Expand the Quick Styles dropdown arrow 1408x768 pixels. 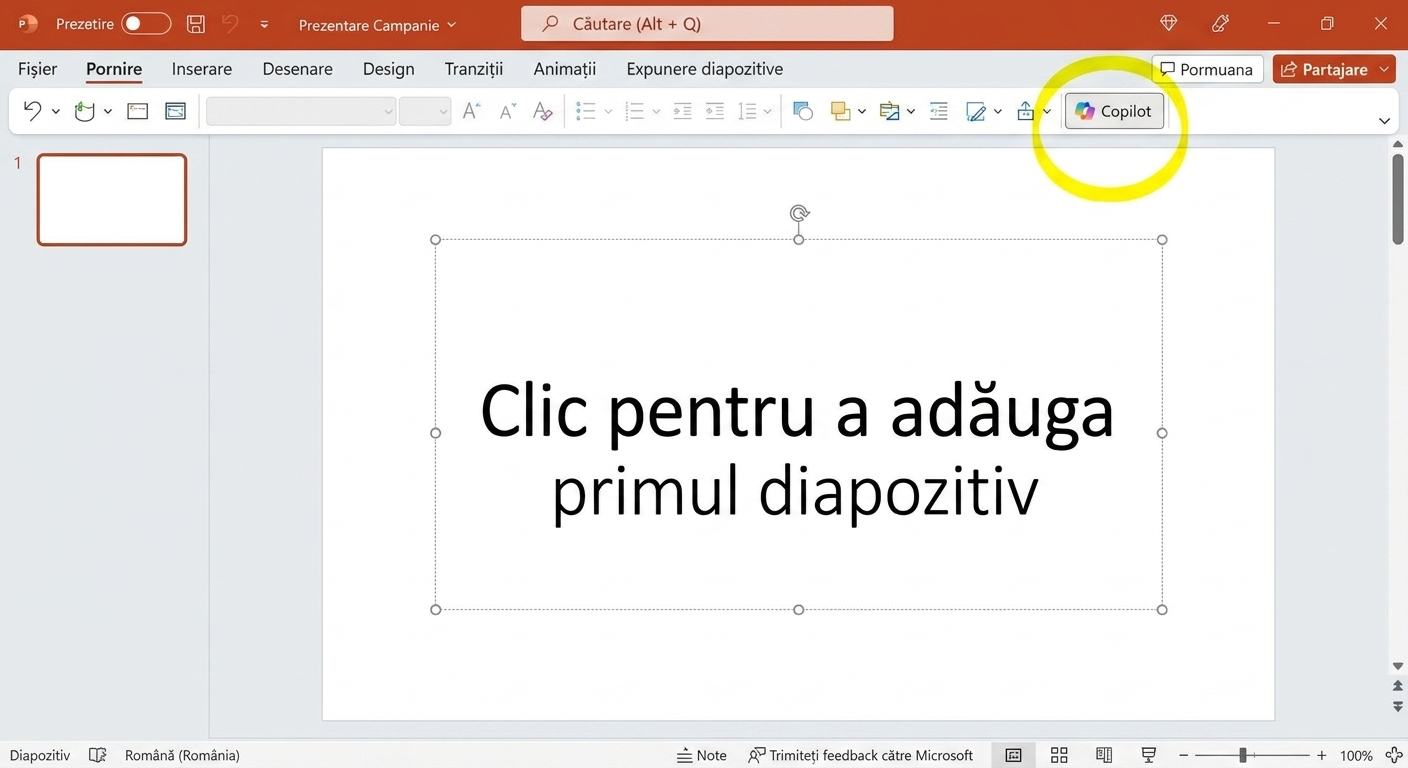[x=911, y=112]
